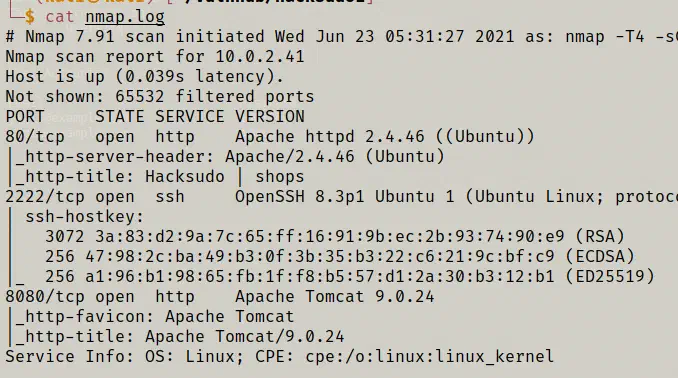Click Apache Tomcat/9.0.24 title text

(x=244, y=336)
